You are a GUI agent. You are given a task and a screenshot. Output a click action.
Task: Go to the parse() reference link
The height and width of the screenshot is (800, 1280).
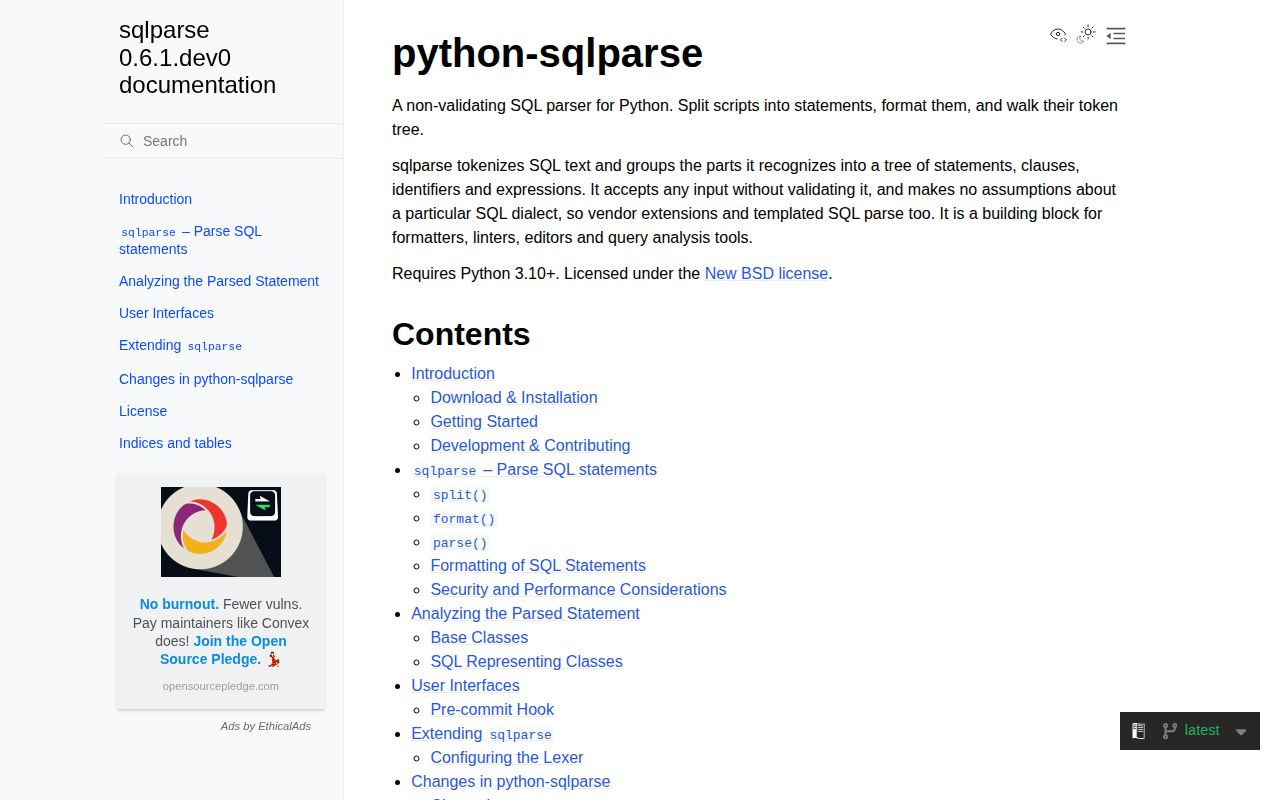pos(460,543)
